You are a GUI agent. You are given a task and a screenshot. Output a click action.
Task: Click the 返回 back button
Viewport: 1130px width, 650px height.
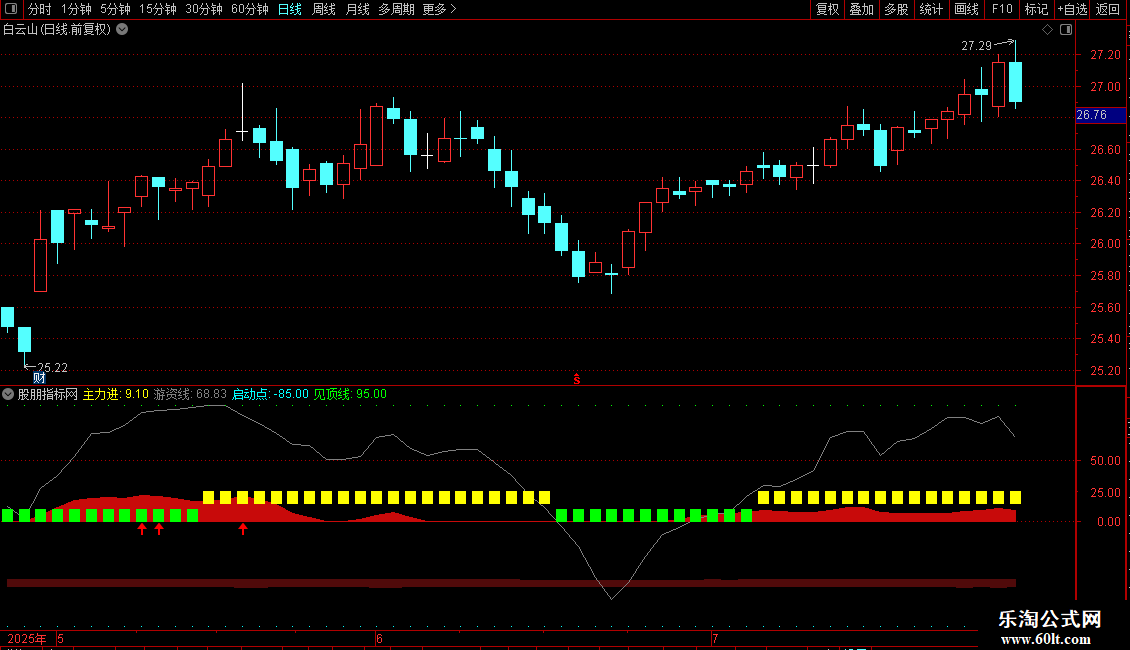[x=1108, y=9]
